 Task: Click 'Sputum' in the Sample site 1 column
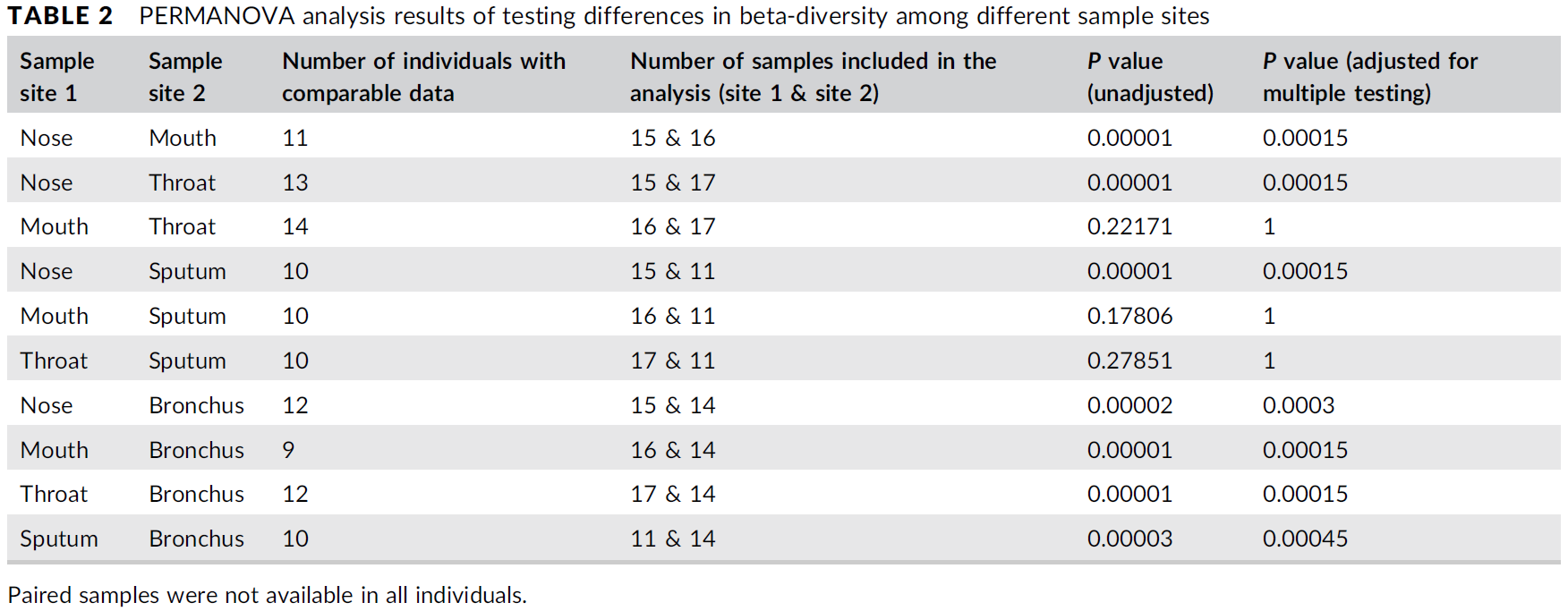point(59,539)
